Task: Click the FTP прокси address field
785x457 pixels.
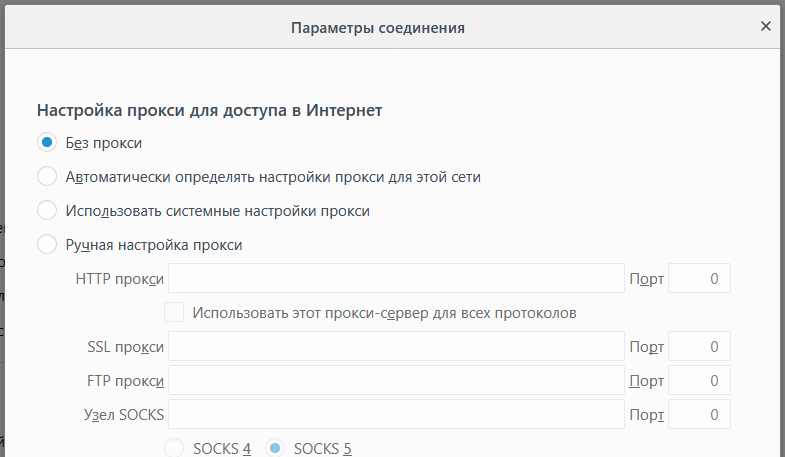Action: [396, 380]
